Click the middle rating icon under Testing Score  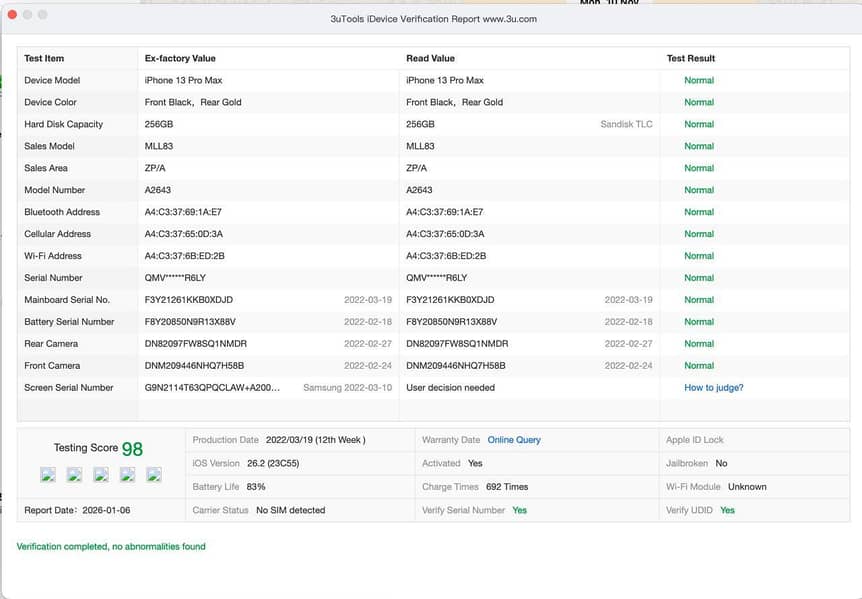click(101, 475)
